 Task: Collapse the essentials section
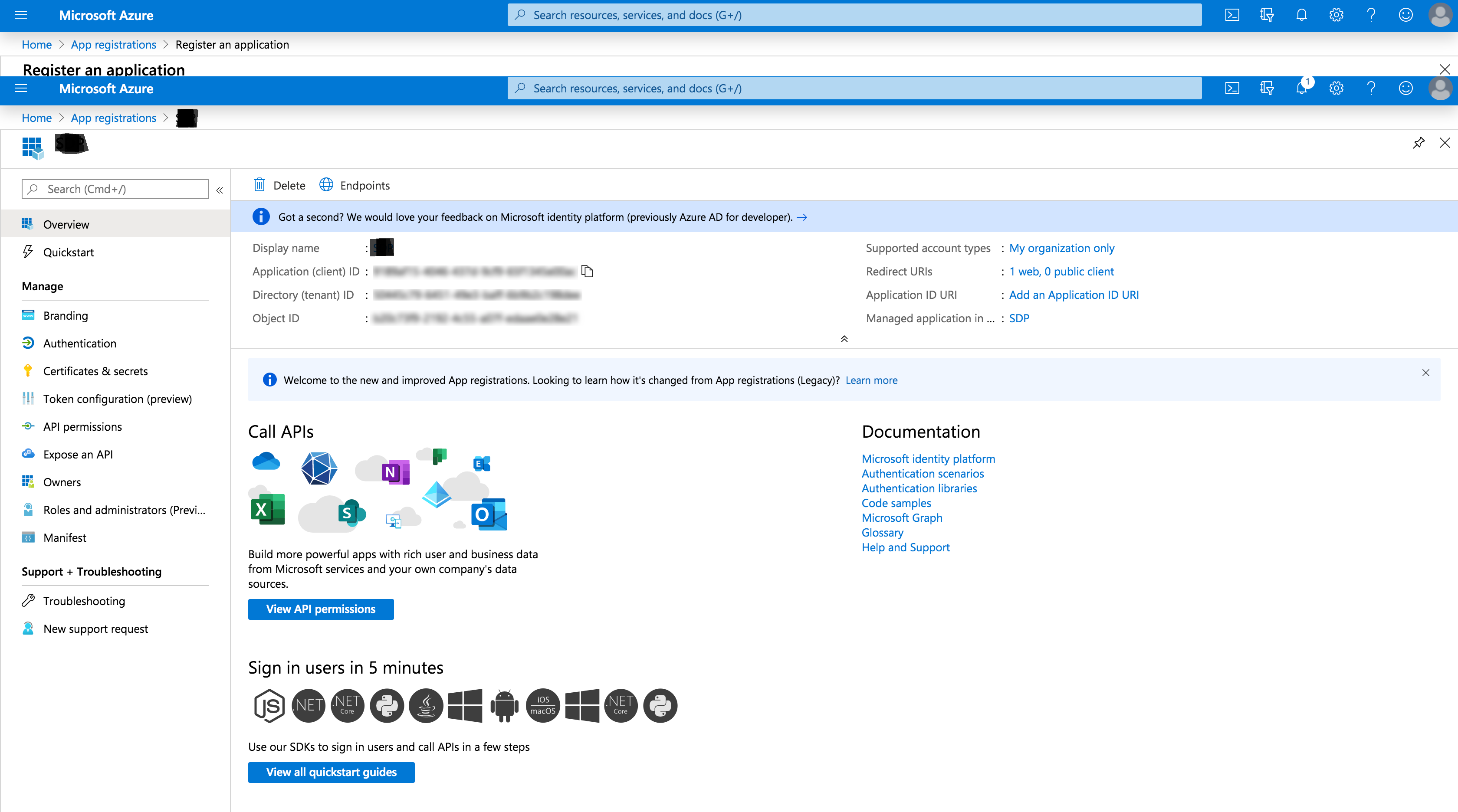click(844, 338)
